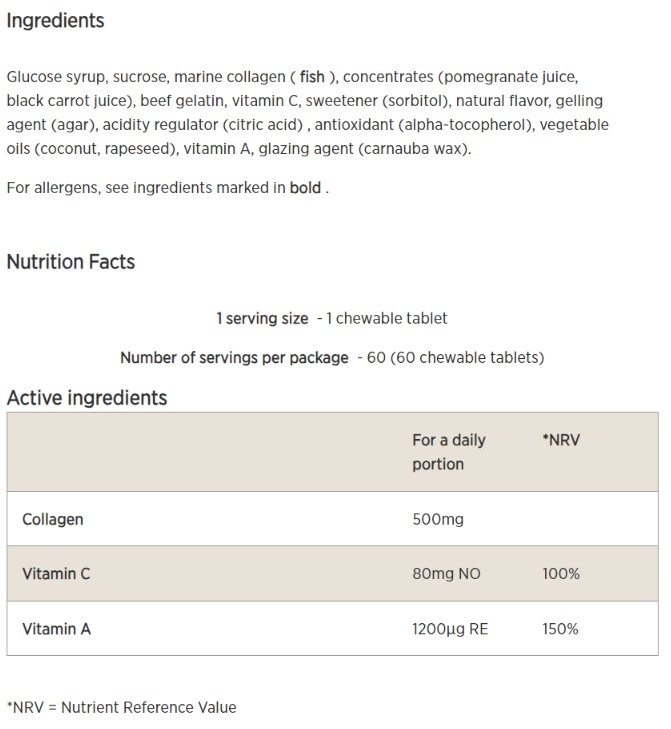Viewport: 671px width, 729px height.
Task: Click the bold word fish in ingredients
Action: click(x=311, y=76)
